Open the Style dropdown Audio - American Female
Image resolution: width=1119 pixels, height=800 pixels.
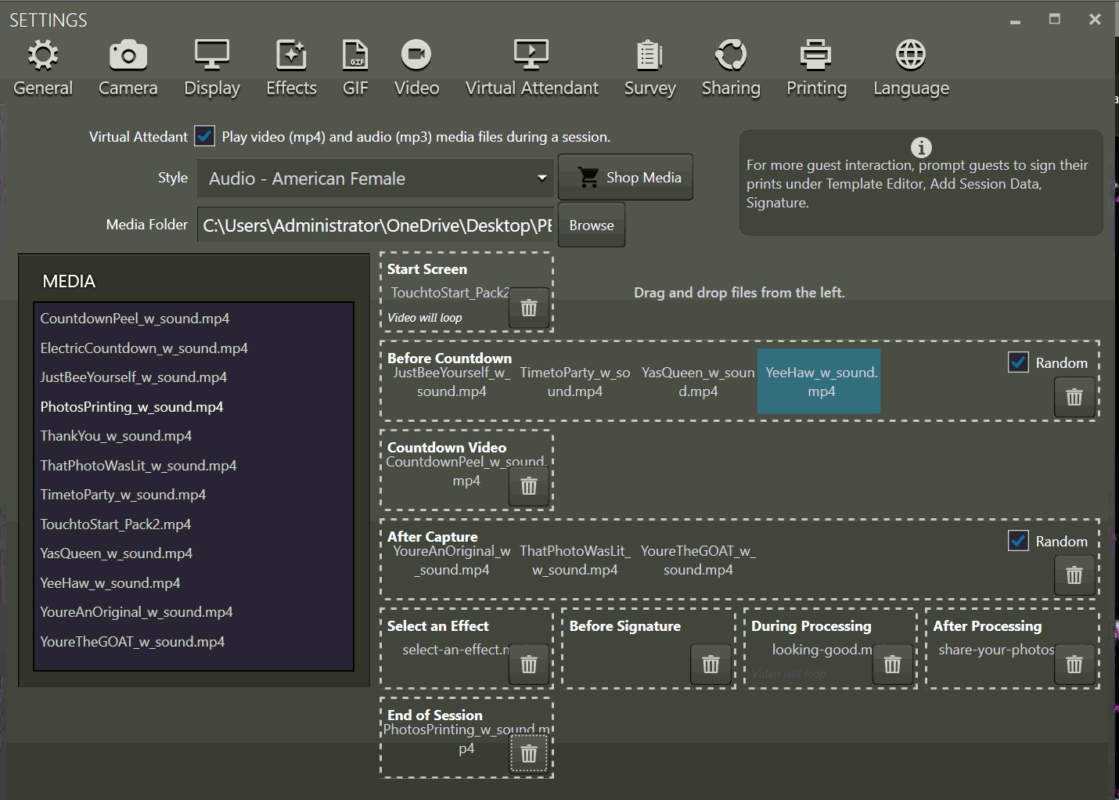pos(375,178)
